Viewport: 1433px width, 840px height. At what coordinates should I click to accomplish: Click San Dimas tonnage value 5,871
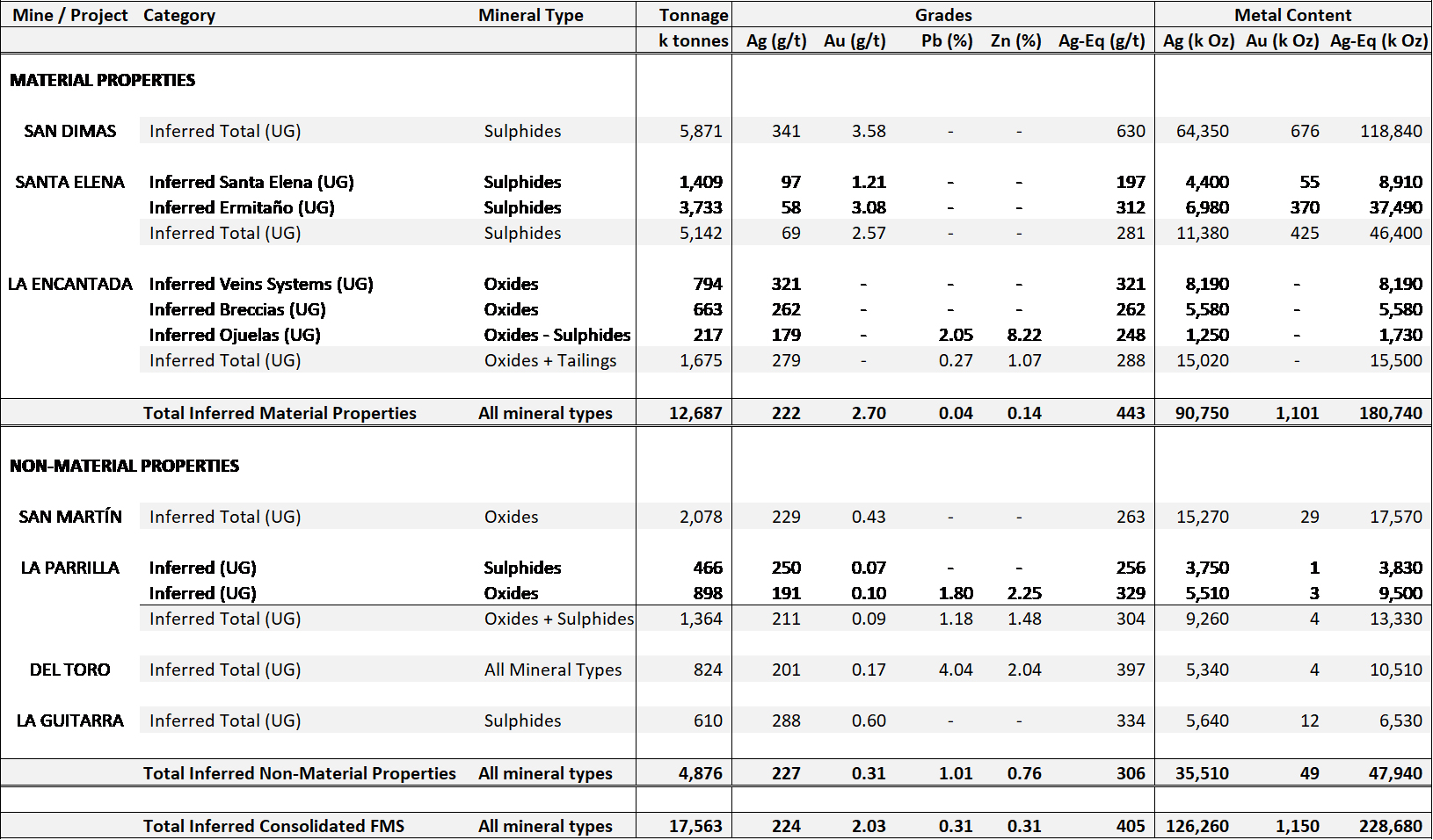[701, 131]
